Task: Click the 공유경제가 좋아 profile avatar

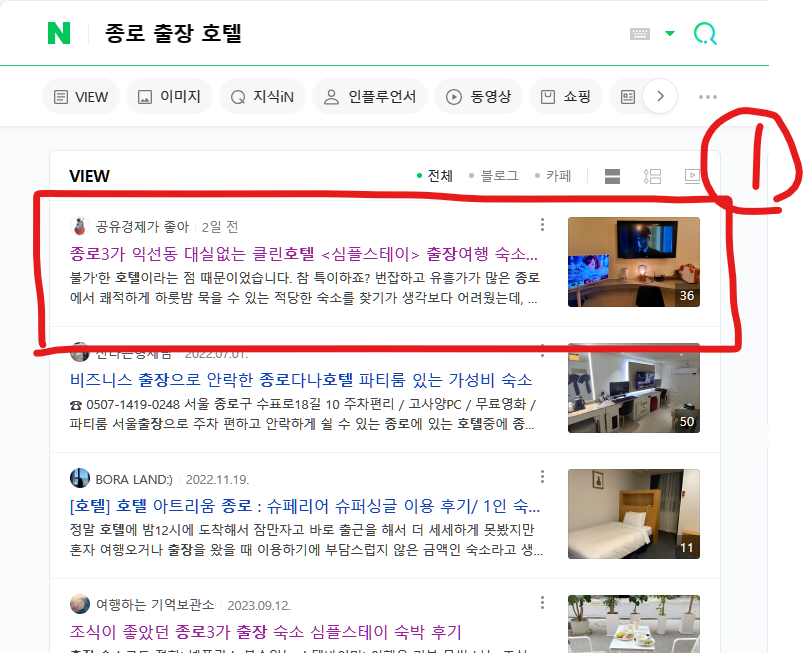Action: click(x=80, y=226)
